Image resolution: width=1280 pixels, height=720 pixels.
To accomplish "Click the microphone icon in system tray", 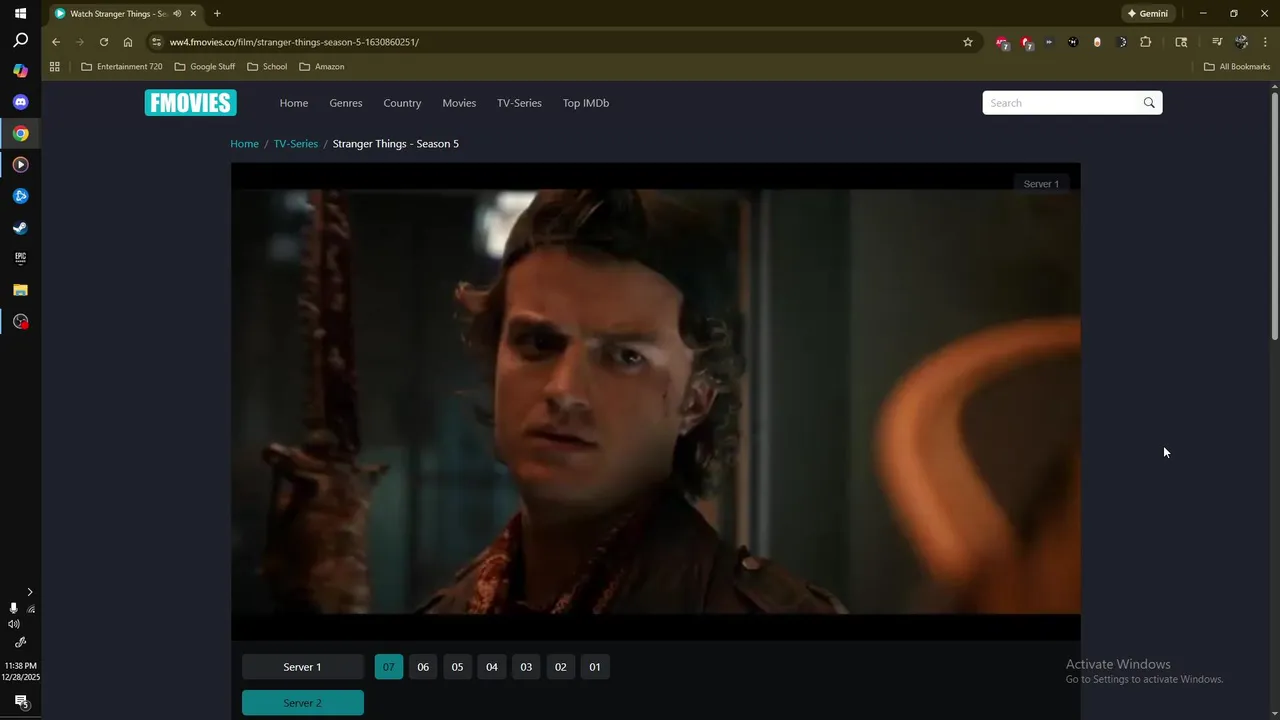I will point(13,608).
